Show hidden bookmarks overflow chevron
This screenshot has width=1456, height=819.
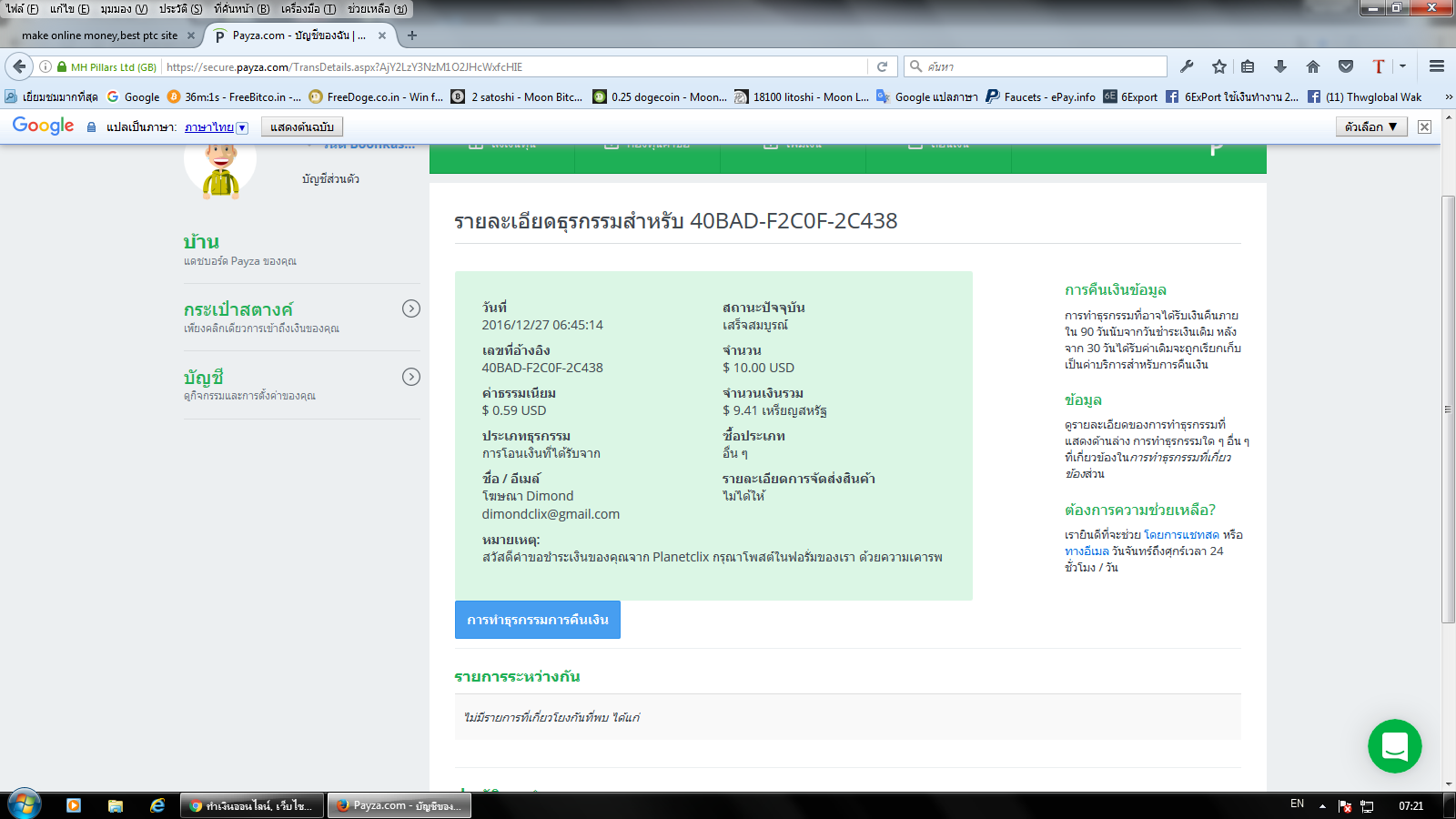coord(1449,96)
